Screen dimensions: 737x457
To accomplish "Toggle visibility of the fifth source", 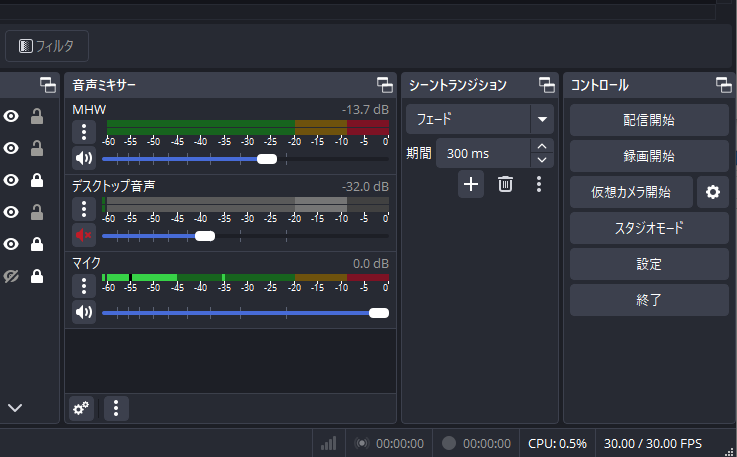I will pyautogui.click(x=11, y=244).
